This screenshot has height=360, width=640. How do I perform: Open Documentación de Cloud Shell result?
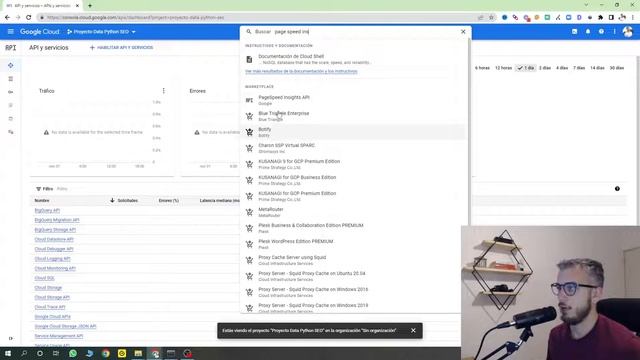point(354,59)
